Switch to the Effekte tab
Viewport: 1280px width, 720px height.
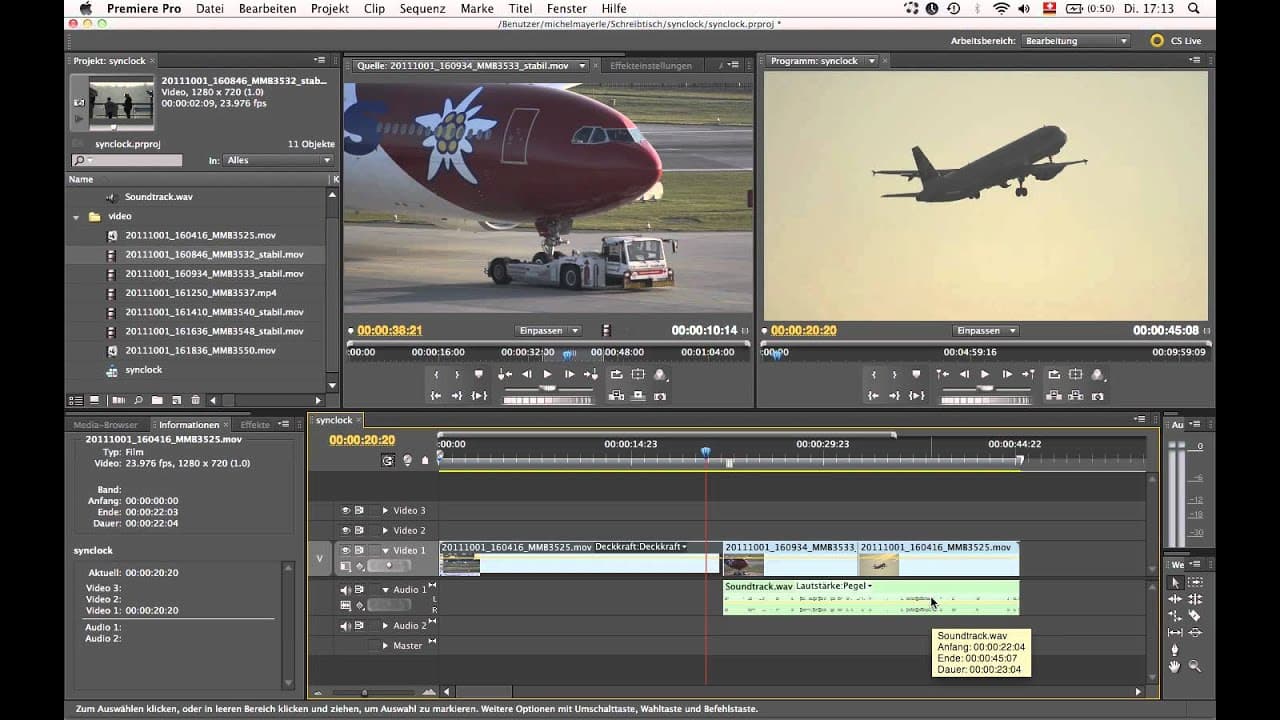[255, 425]
